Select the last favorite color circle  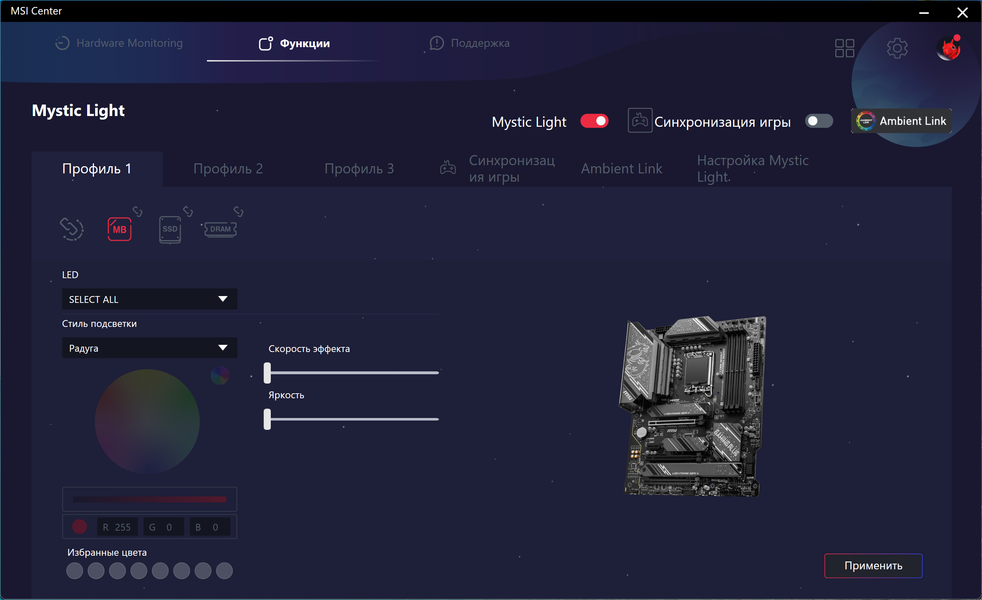point(224,571)
